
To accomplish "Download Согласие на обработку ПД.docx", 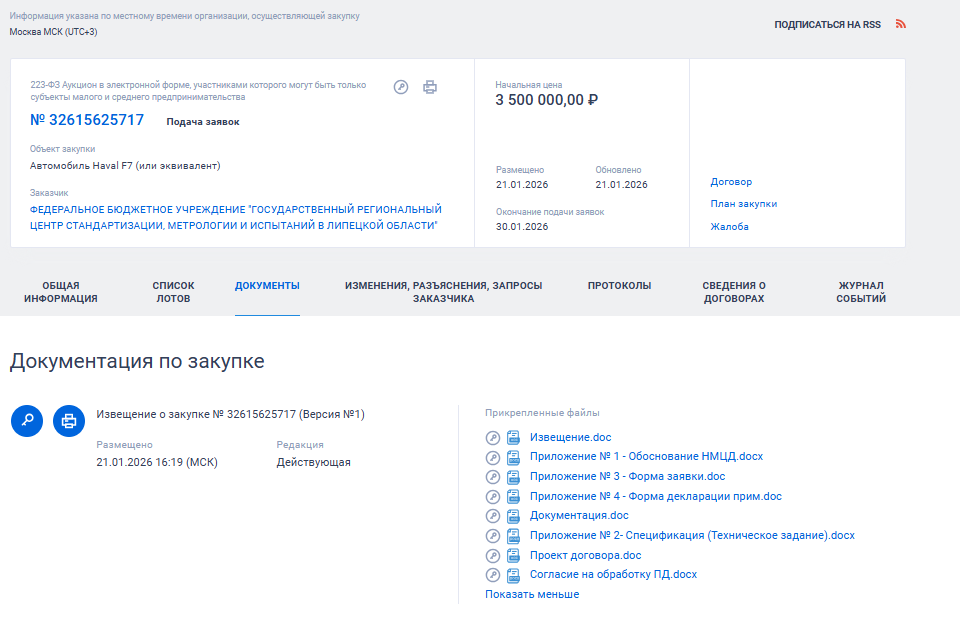I will (x=613, y=575).
